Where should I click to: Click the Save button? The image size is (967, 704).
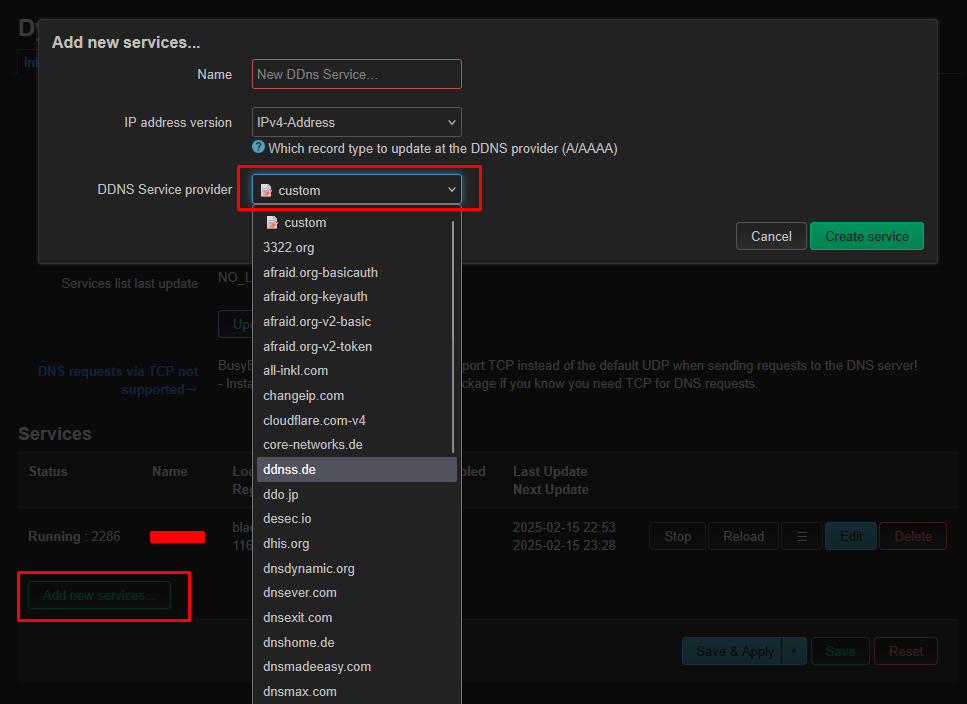tap(840, 651)
